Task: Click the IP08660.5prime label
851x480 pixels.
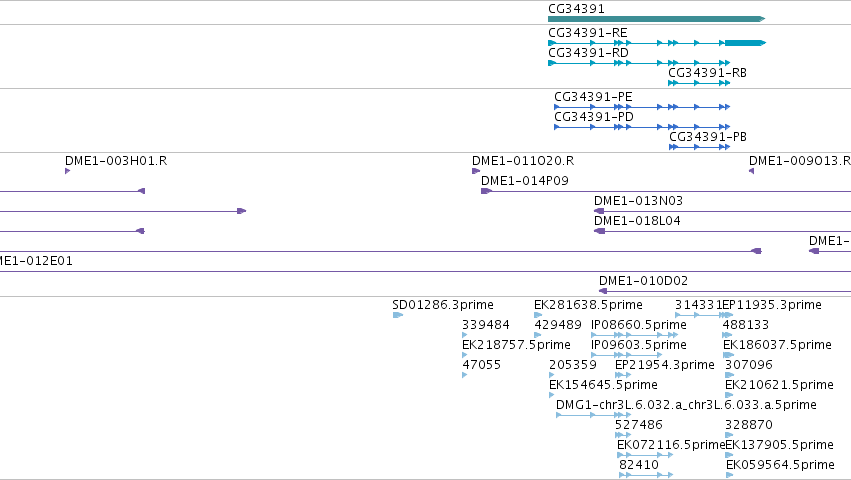Action: (639, 325)
